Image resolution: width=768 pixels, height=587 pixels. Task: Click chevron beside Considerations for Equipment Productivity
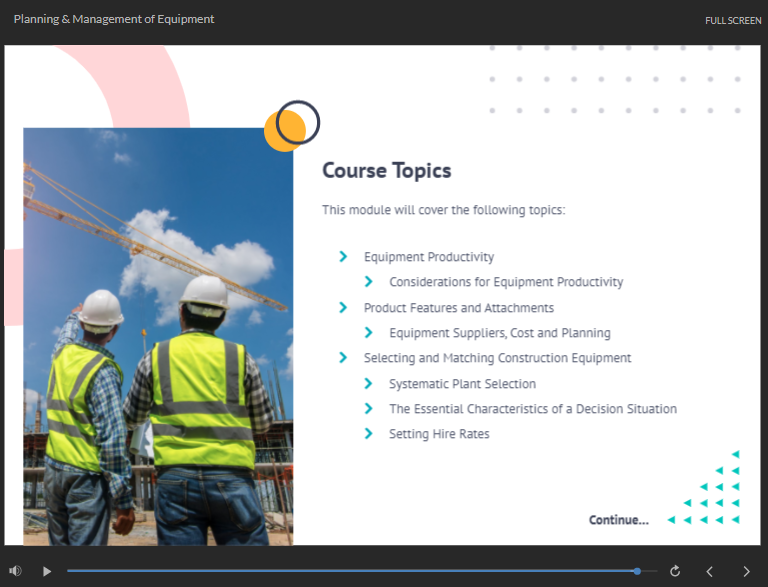(x=368, y=282)
